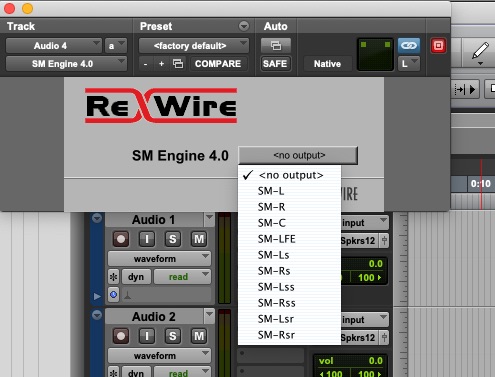Image resolution: width=495 pixels, height=377 pixels.
Task: Click the 0:10 timeline ruler marker
Action: (480, 184)
